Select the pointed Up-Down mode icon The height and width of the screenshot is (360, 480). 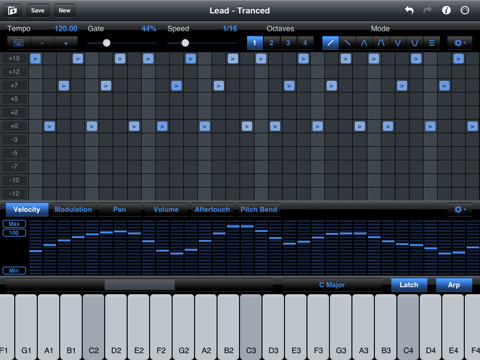[364, 43]
